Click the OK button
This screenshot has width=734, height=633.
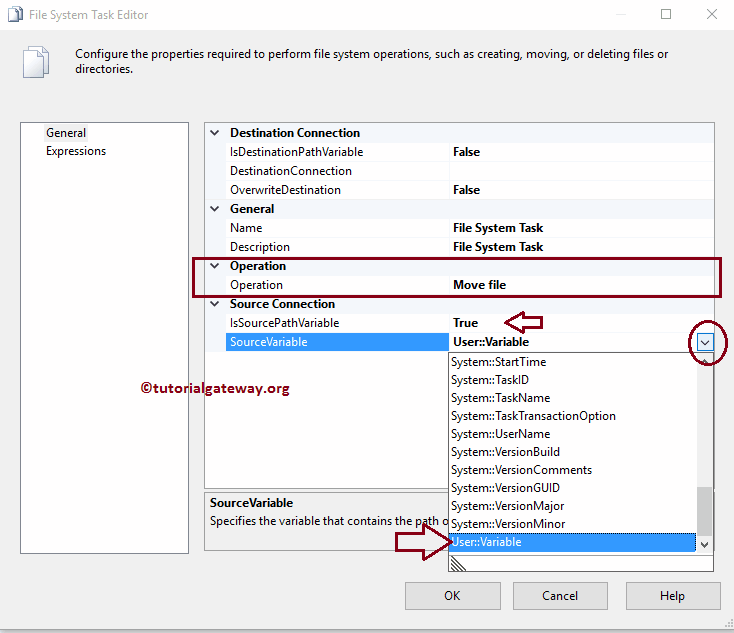pos(453,596)
